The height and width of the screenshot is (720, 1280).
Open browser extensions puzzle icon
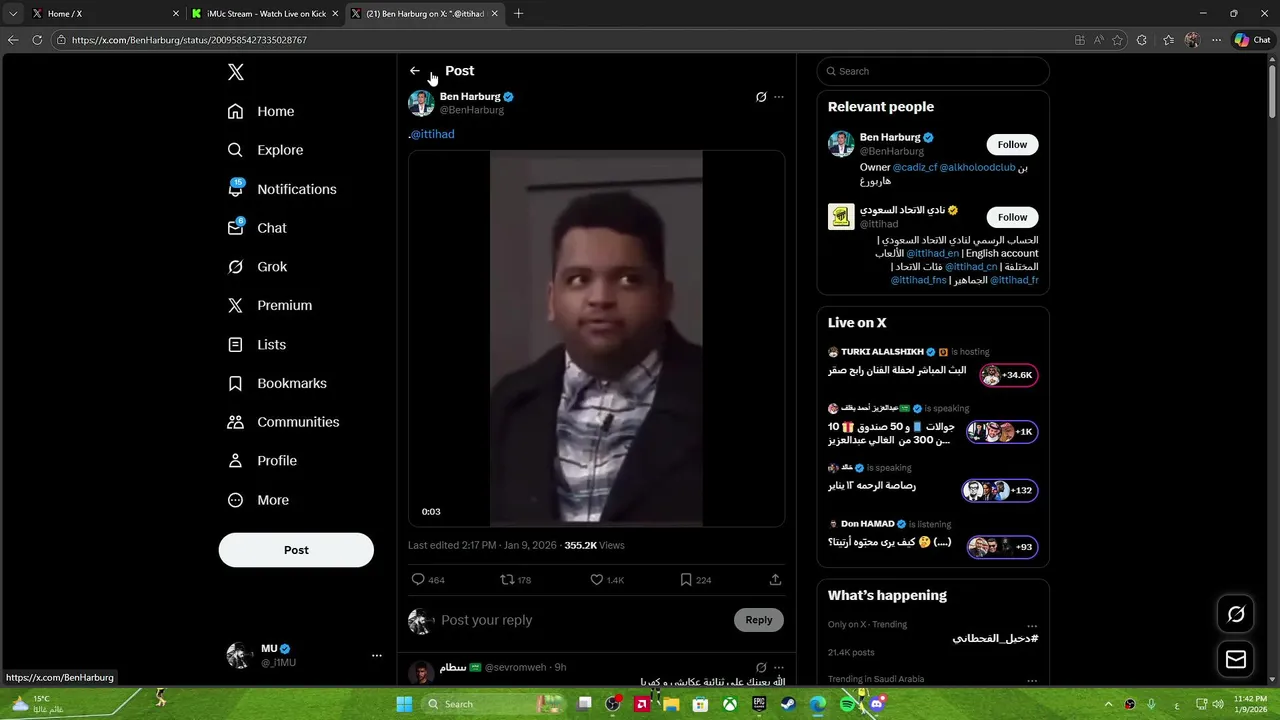[1142, 40]
